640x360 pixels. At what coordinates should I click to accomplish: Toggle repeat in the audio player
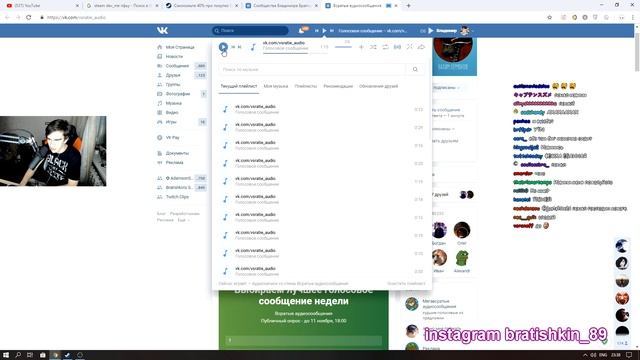click(x=385, y=47)
